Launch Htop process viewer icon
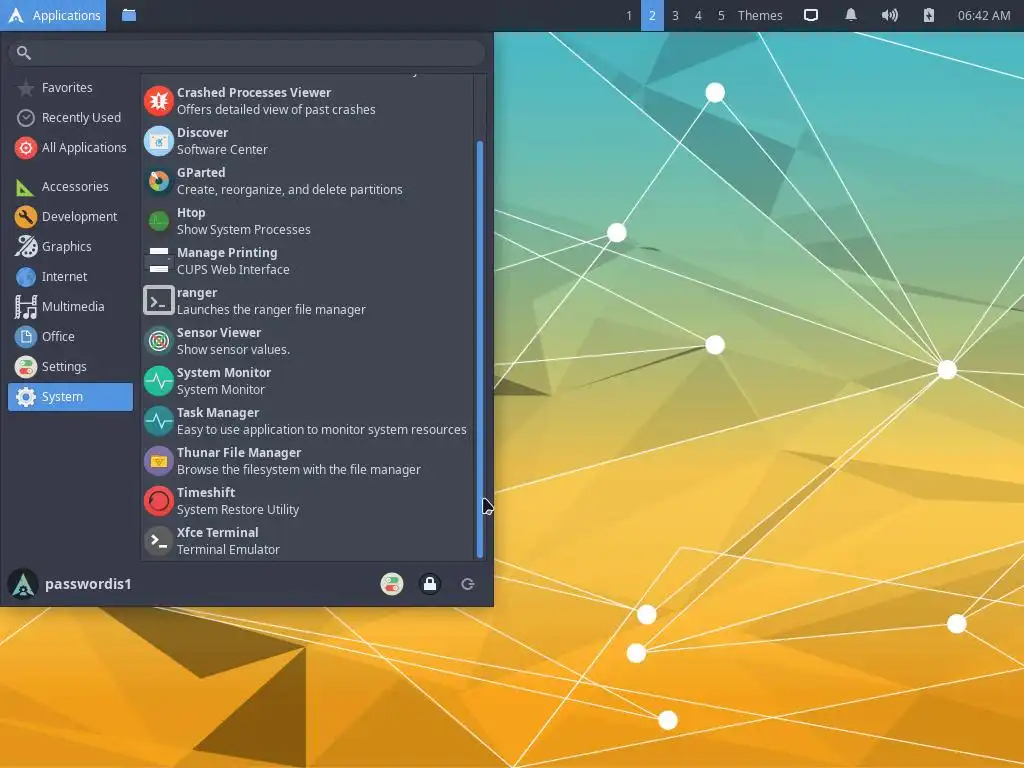 pyautogui.click(x=158, y=221)
